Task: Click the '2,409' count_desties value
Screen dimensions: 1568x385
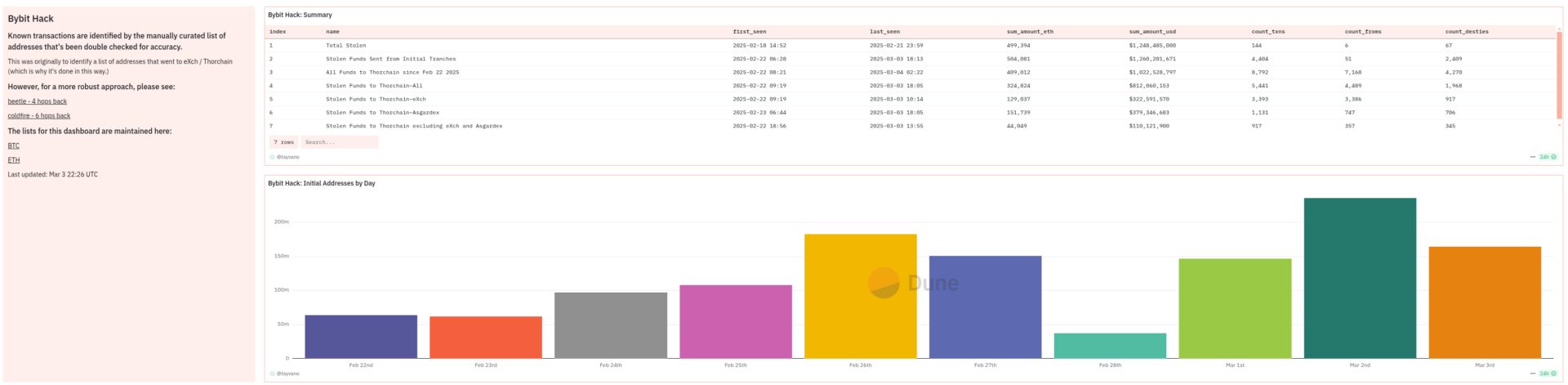Action: tap(1454, 59)
